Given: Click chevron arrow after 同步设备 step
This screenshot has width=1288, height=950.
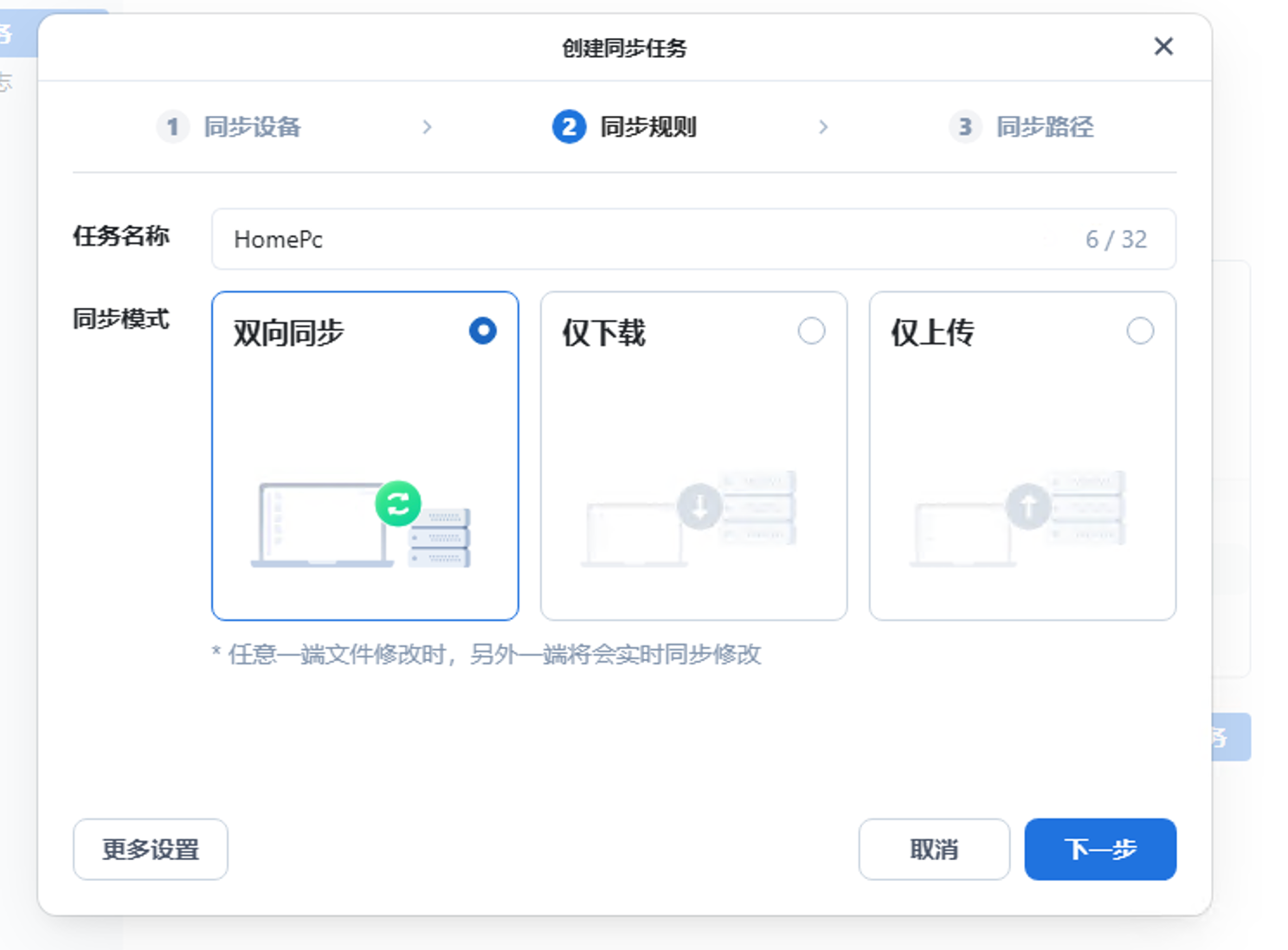Looking at the screenshot, I should point(427,127).
